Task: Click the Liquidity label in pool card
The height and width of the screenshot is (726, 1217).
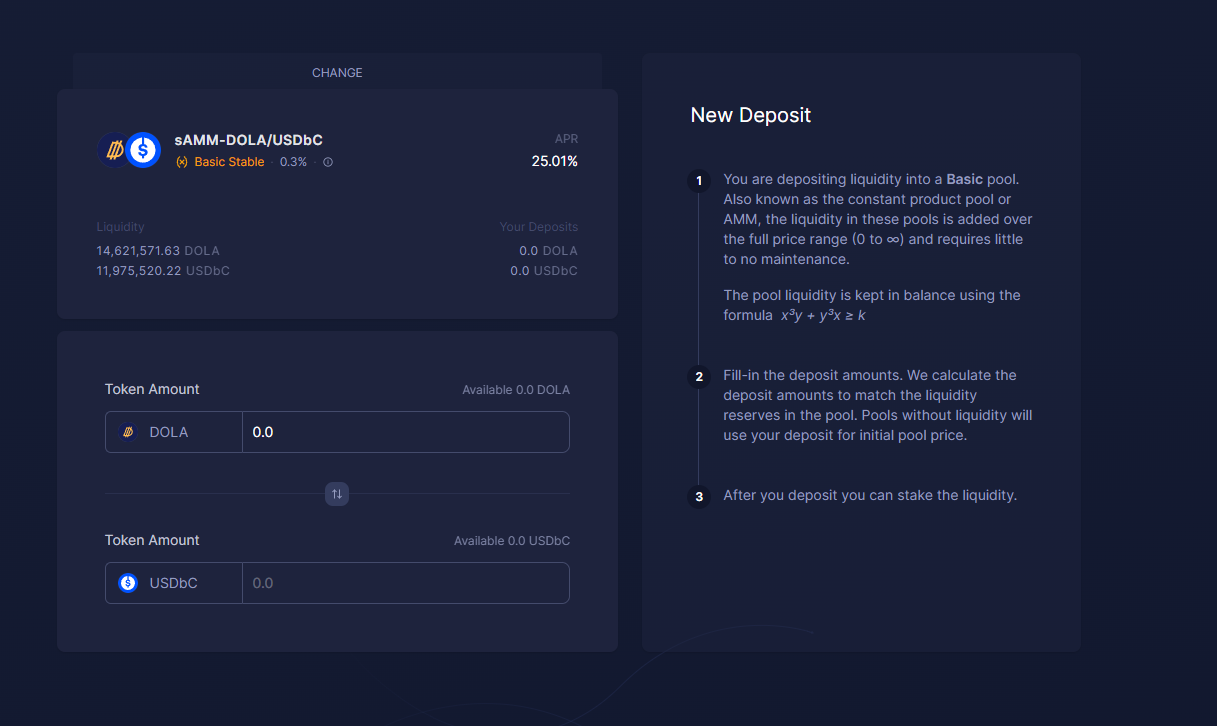Action: (120, 227)
